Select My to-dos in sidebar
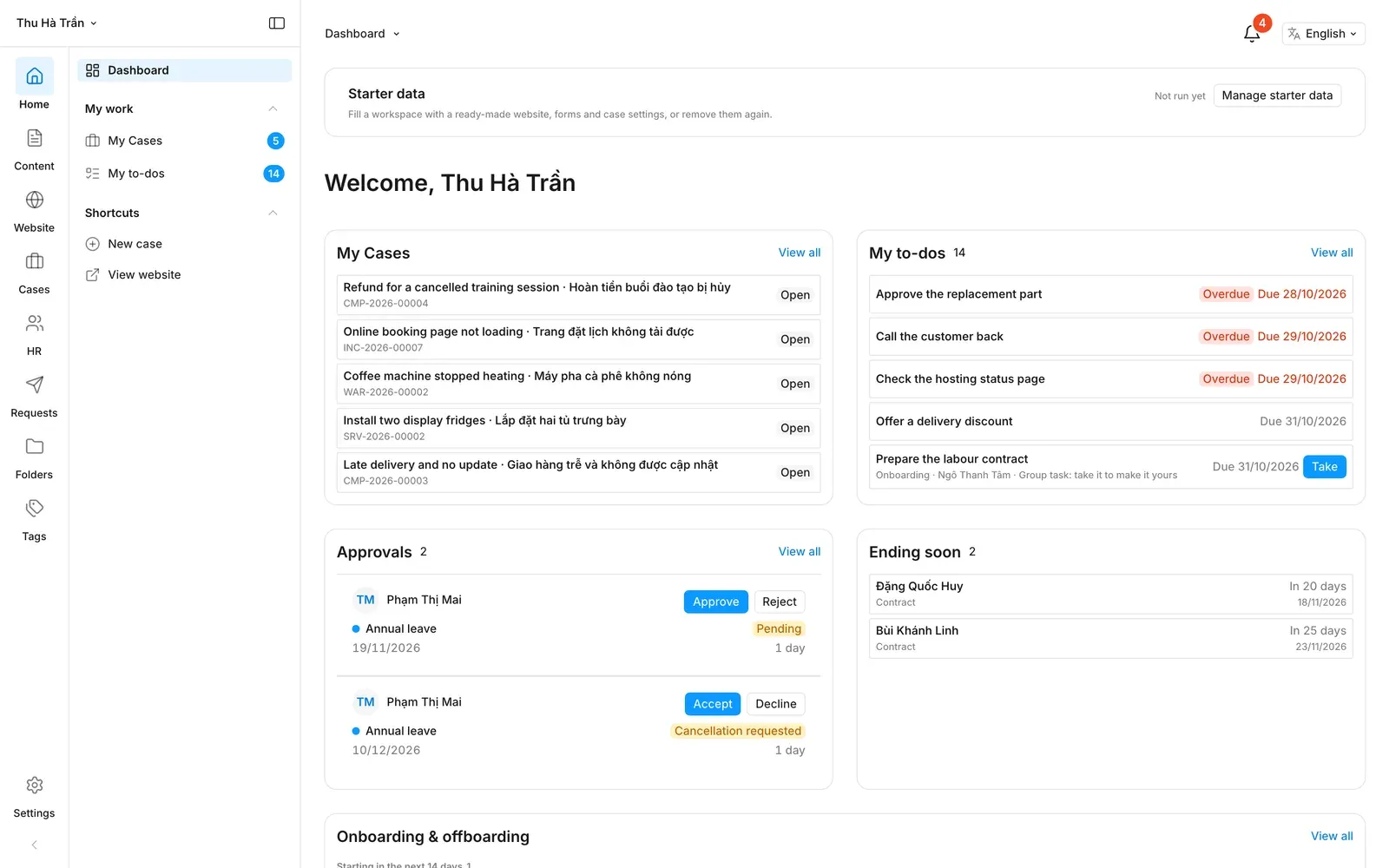Image resolution: width=1389 pixels, height=868 pixels. [184, 174]
